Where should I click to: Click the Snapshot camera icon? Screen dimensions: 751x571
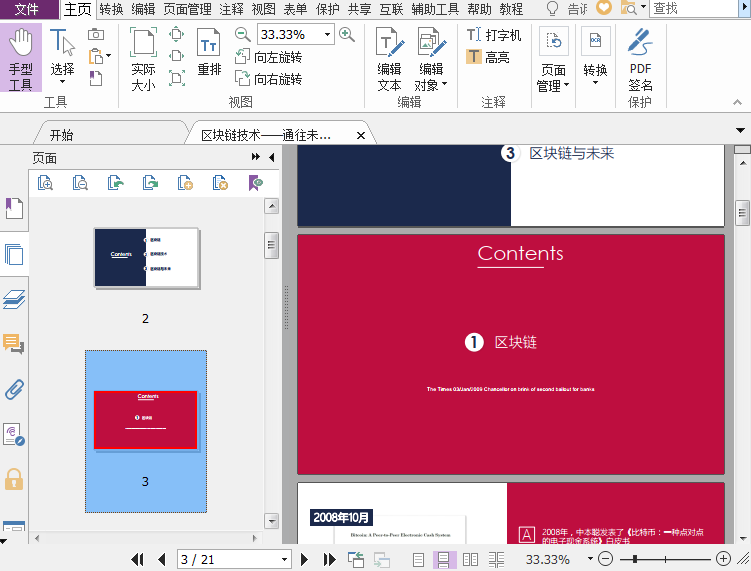coord(96,34)
